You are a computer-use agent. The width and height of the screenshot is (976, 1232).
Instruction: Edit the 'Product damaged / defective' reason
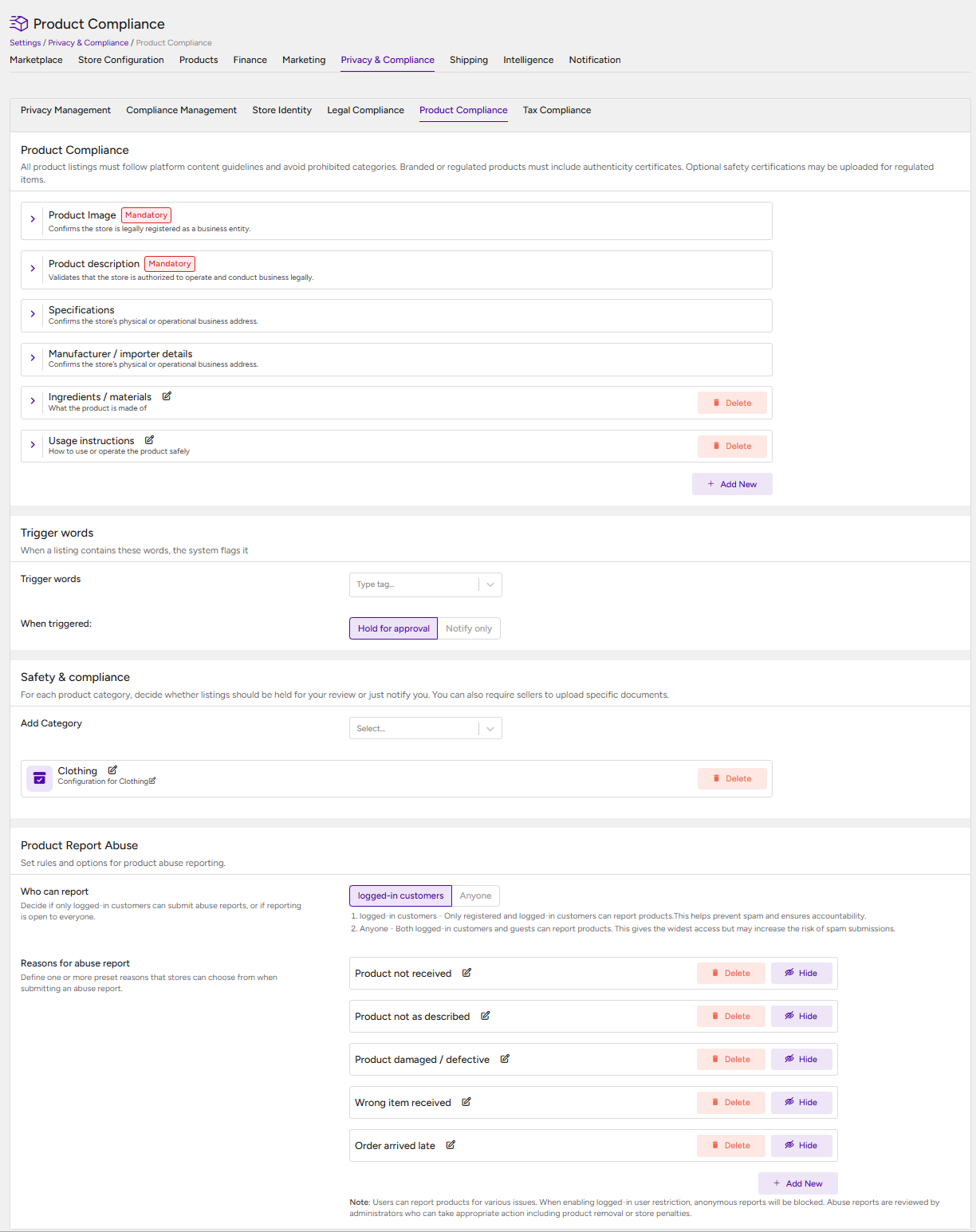(x=505, y=1059)
